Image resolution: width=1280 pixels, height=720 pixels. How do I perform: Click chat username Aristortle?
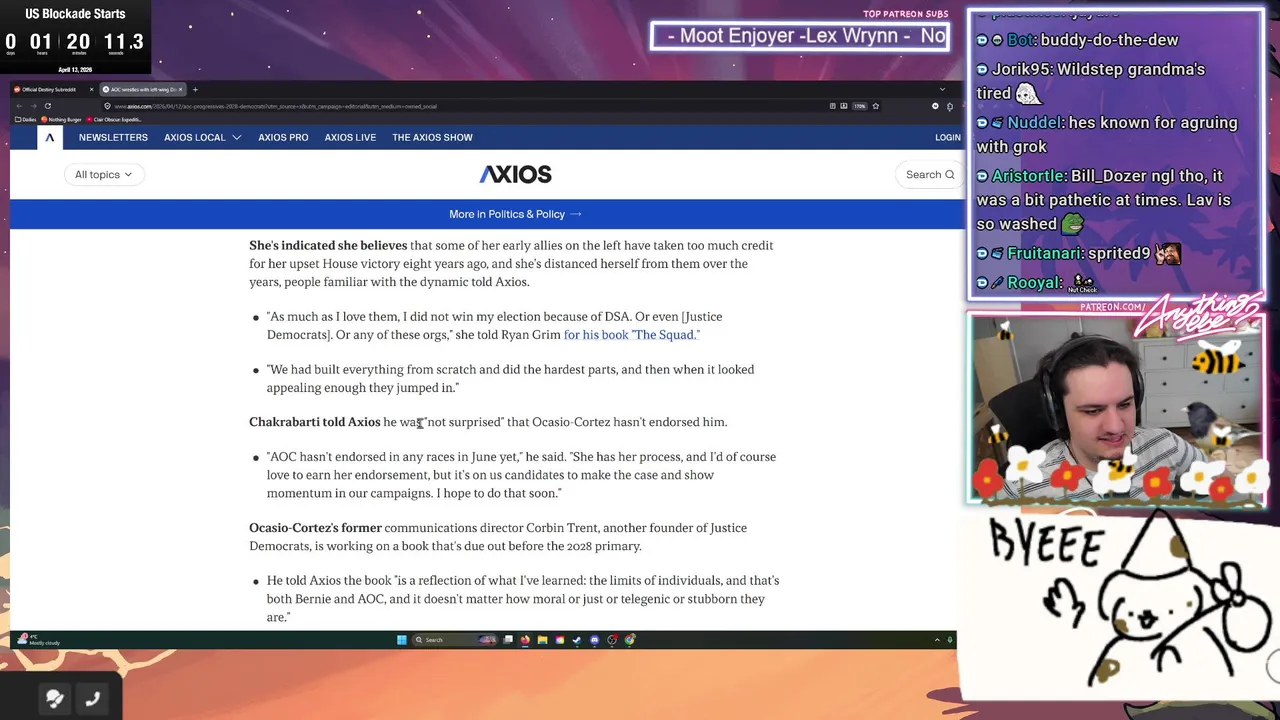[x=1028, y=176]
